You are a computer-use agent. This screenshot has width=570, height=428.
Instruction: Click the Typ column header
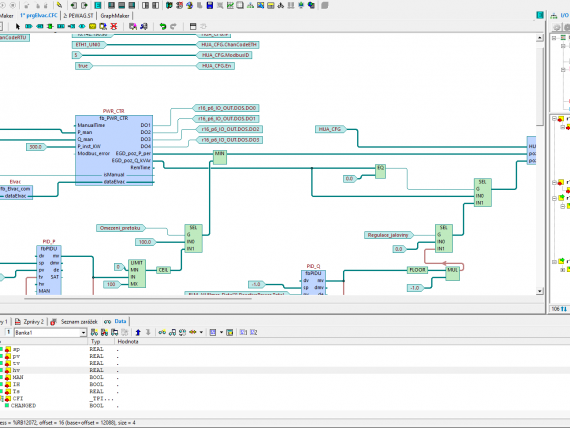tap(101, 341)
